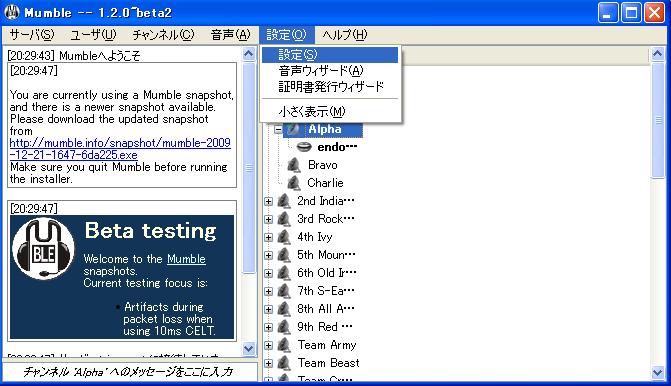
Task: Open 証明書発行ウィザード menu entry
Action: click(x=330, y=87)
